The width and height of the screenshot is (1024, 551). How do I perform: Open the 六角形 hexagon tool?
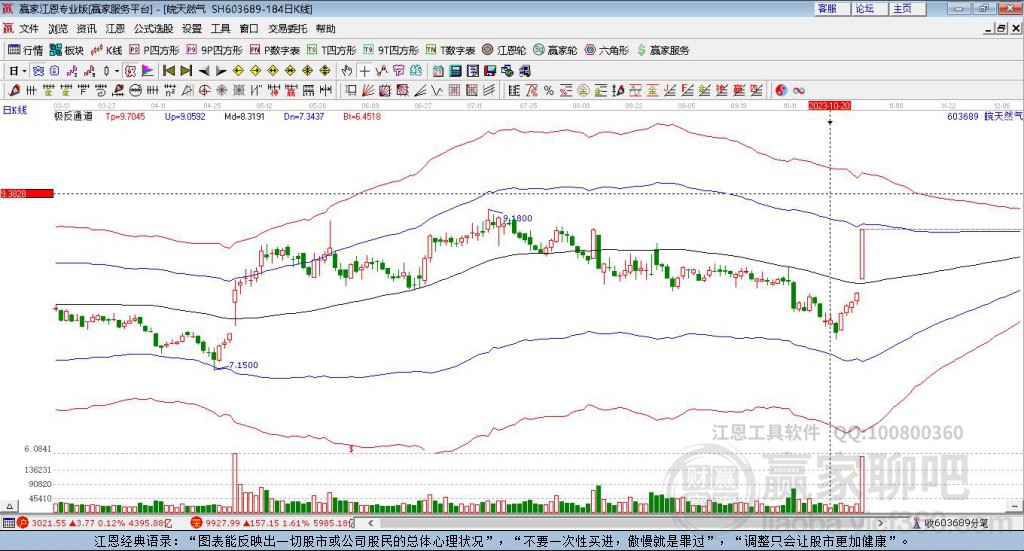(x=607, y=50)
